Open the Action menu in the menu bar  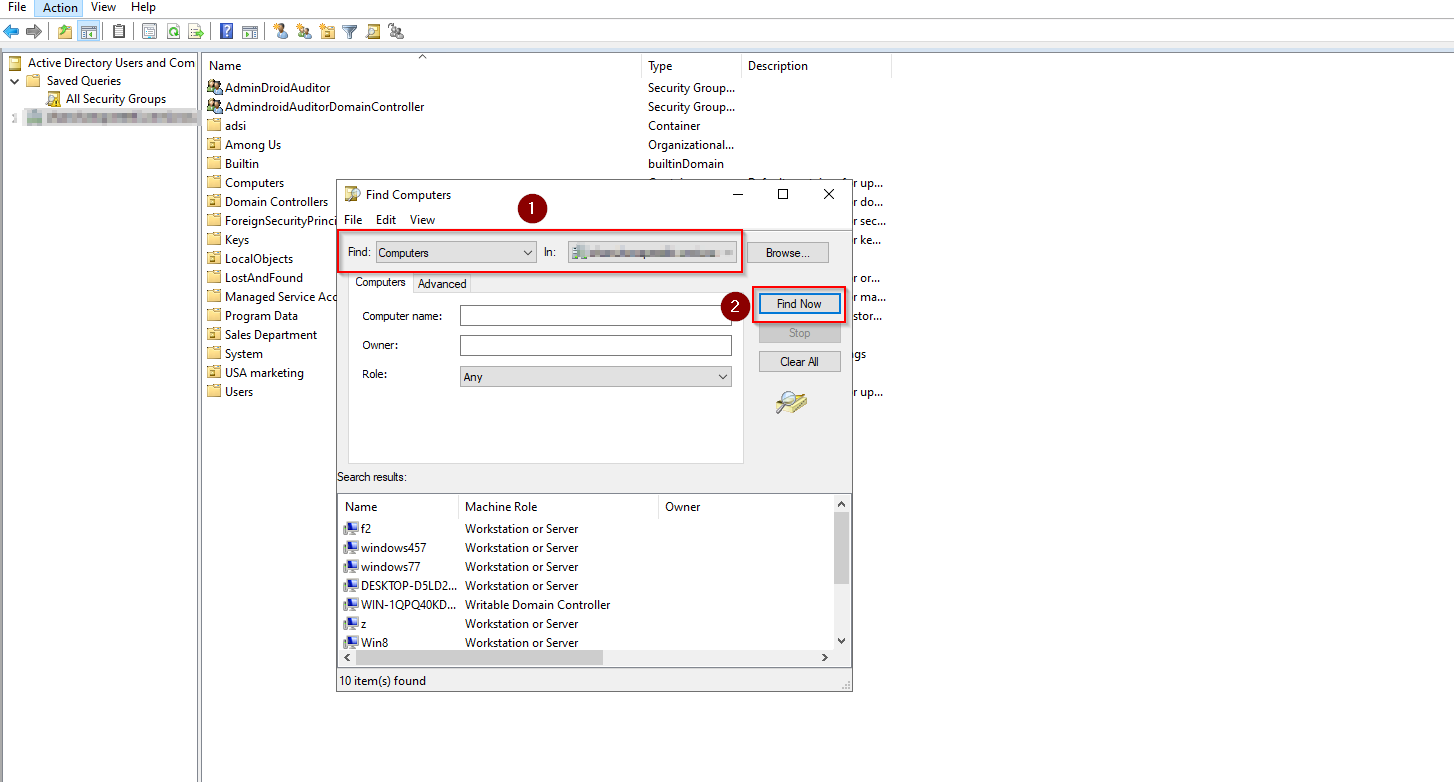tap(60, 7)
